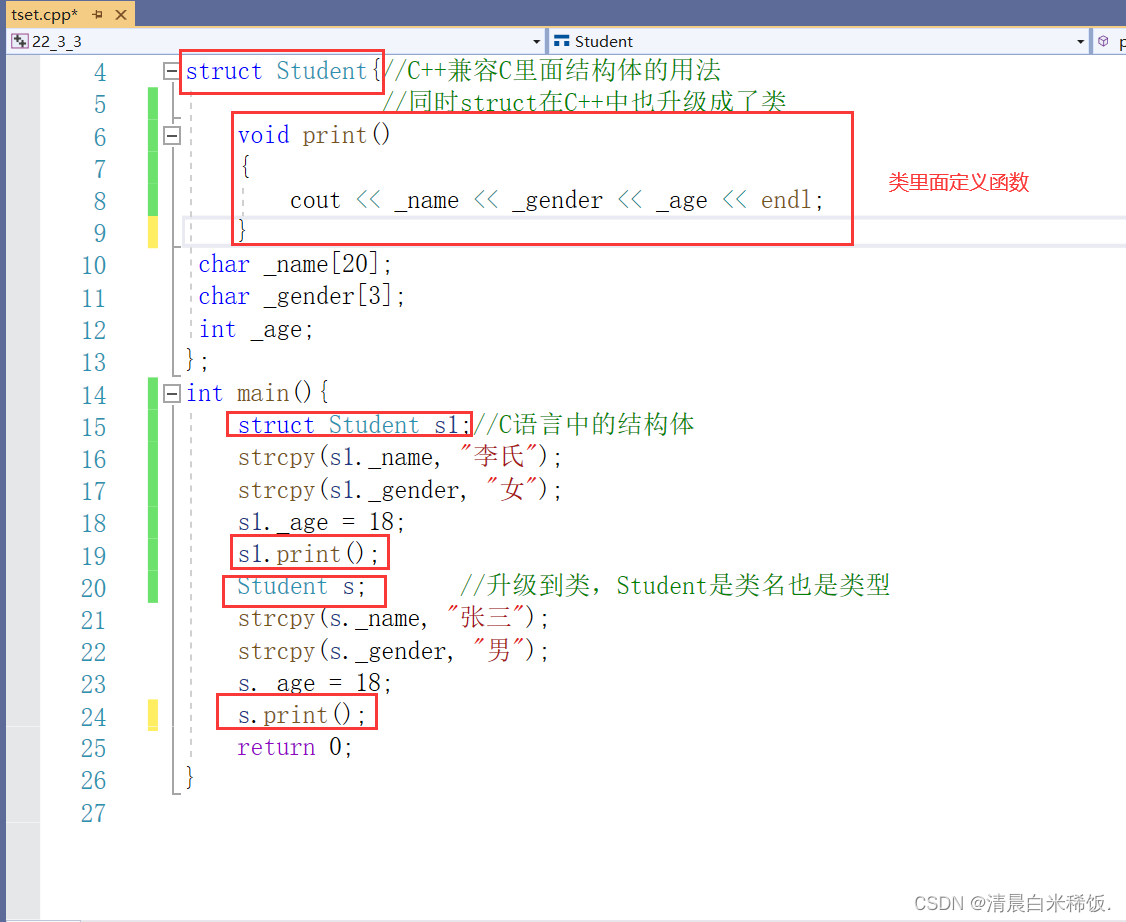The image size is (1126, 922).
Task: Open the Student type navigation dropdown
Action: pos(1080,42)
